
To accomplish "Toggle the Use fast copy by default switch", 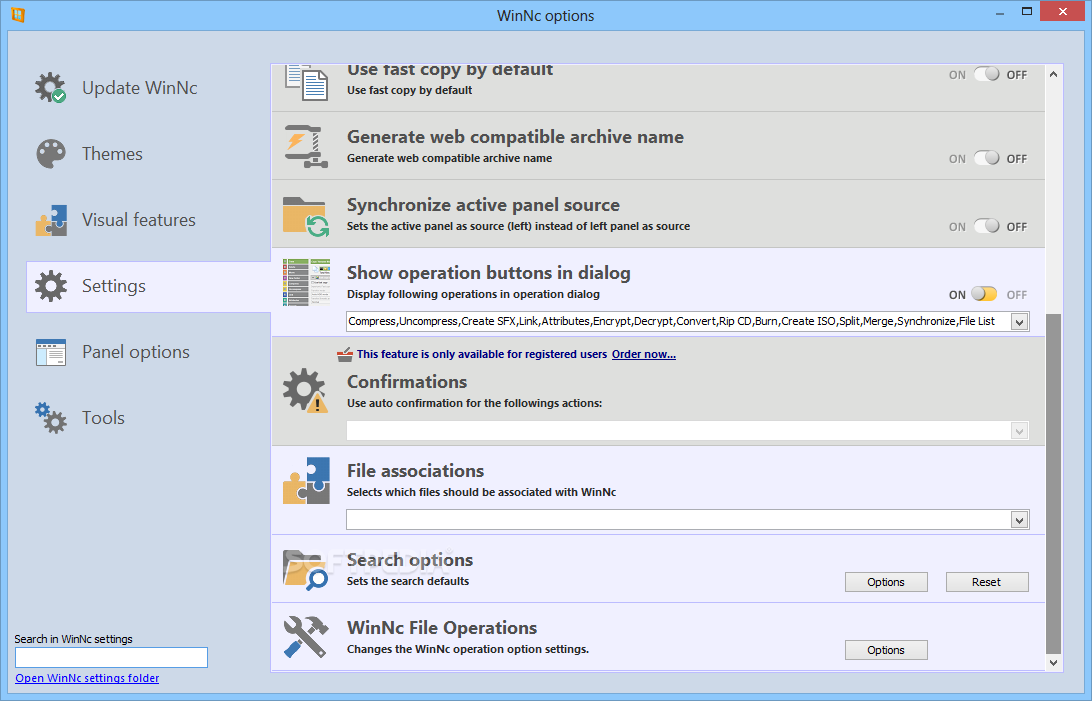I will (x=987, y=74).
